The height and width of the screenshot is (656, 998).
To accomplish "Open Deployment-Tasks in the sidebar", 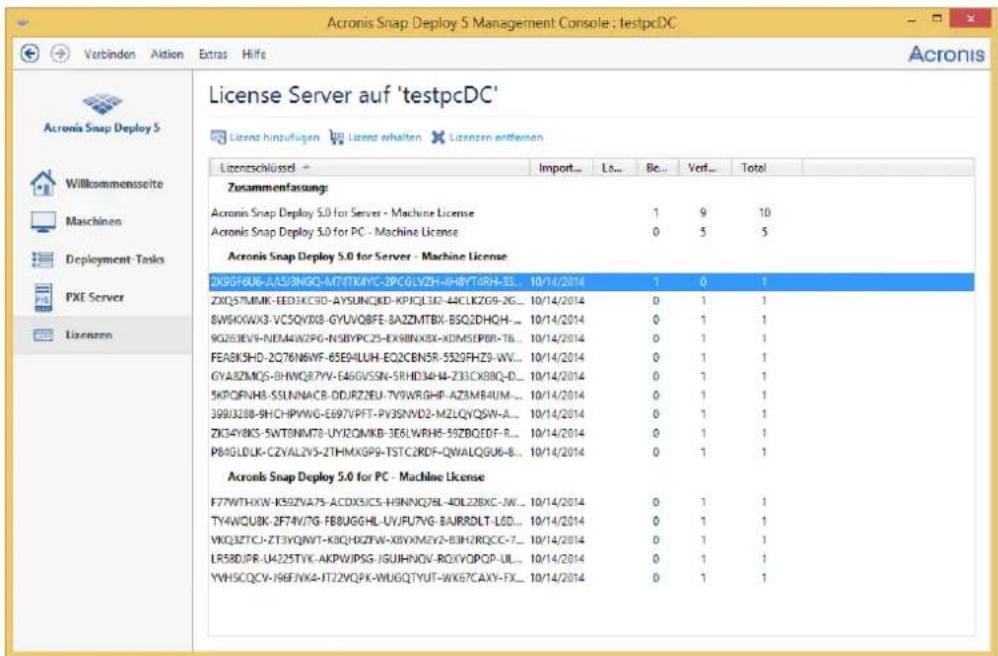I will point(115,260).
